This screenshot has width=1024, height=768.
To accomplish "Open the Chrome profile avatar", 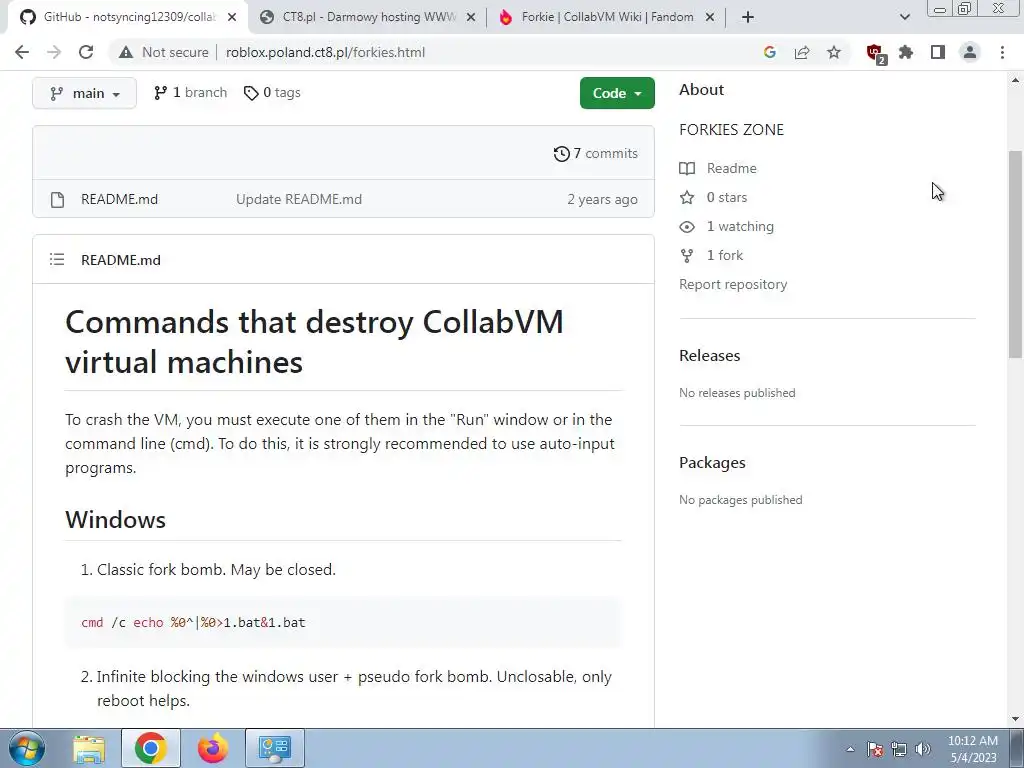I will pos(970,52).
